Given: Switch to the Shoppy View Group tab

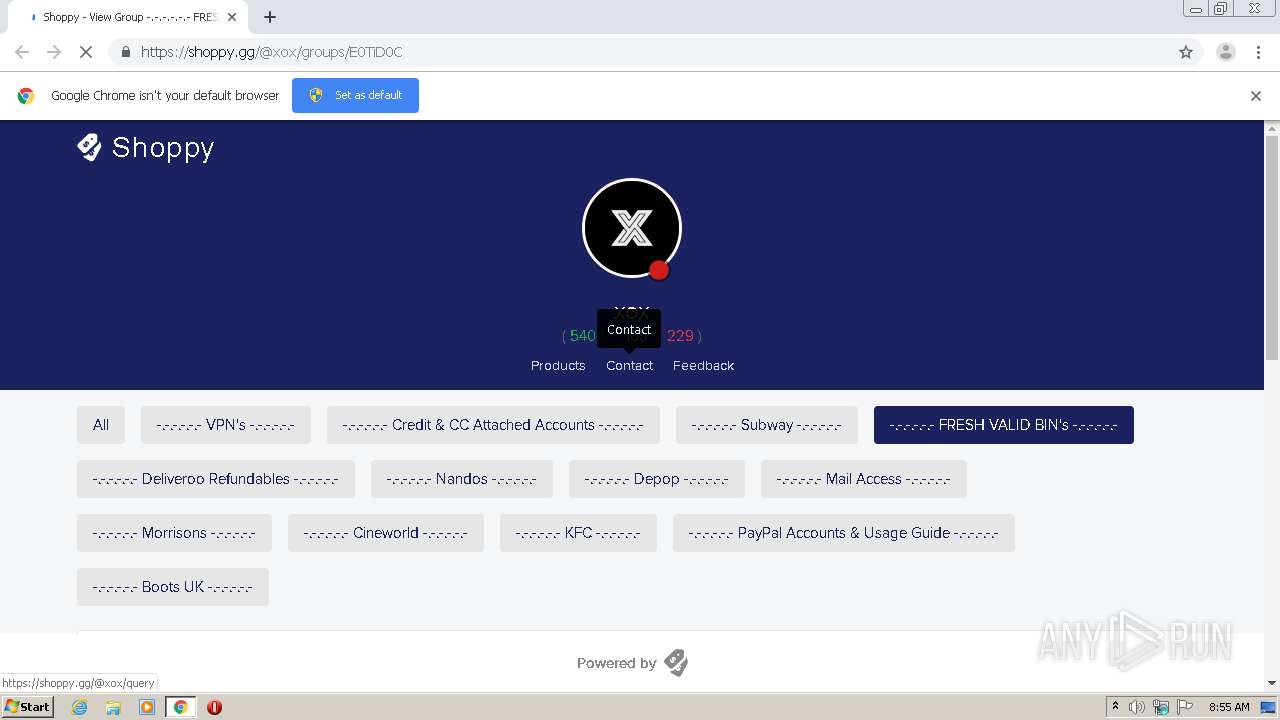Looking at the screenshot, I should (x=127, y=17).
